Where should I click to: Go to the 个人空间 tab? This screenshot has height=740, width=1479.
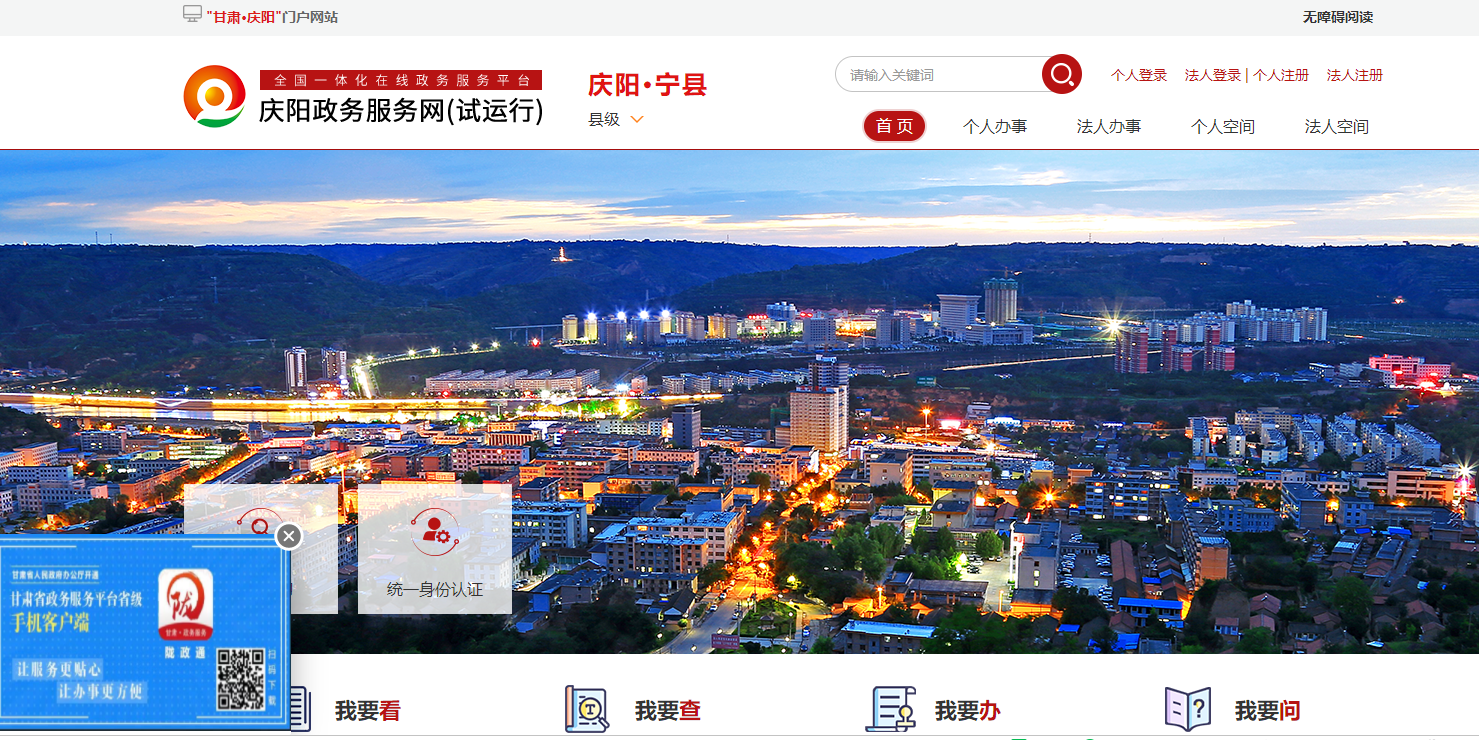coord(1223,127)
